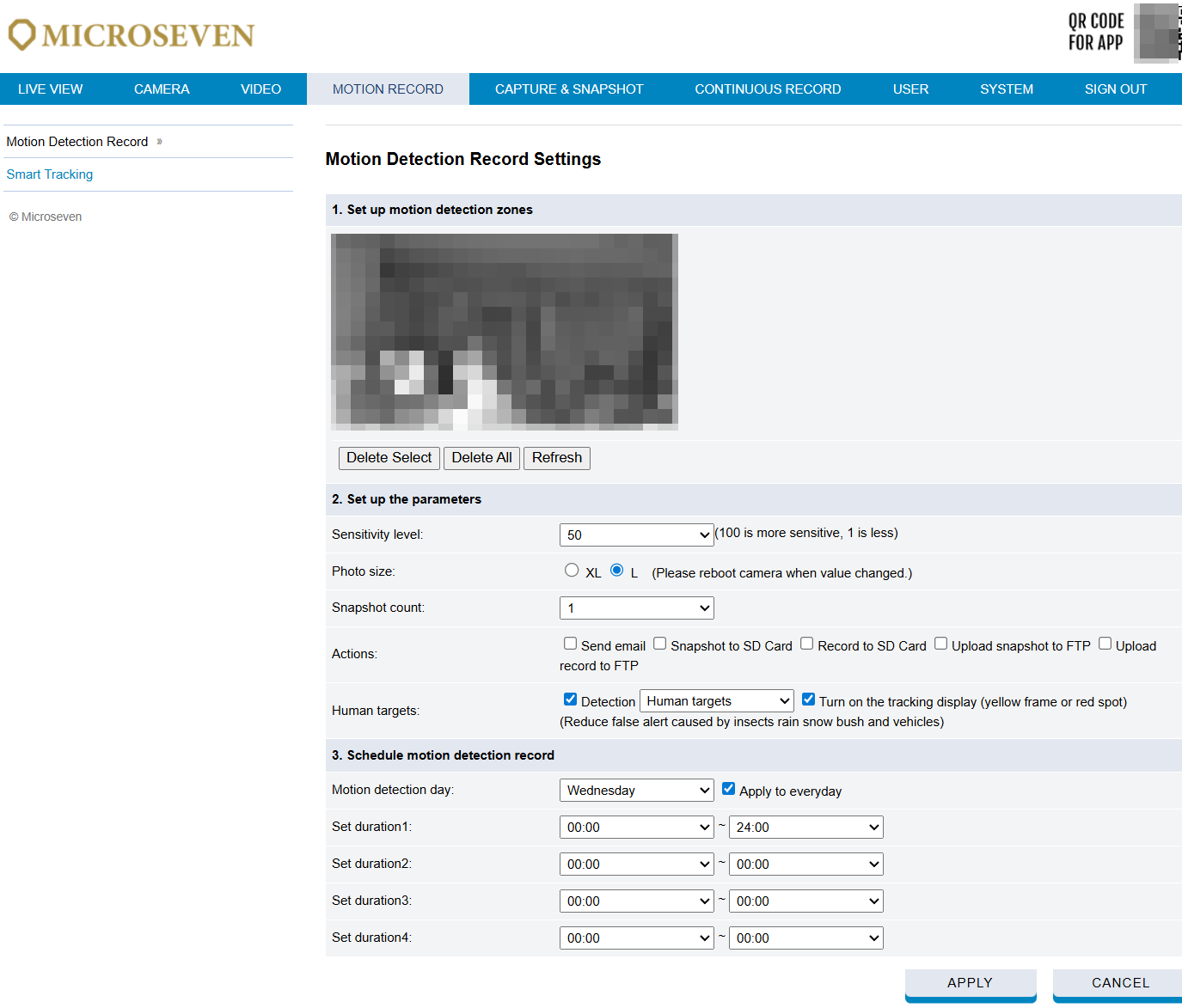Click the Microseven logo
Viewport: 1182px width, 1008px height.
131,35
